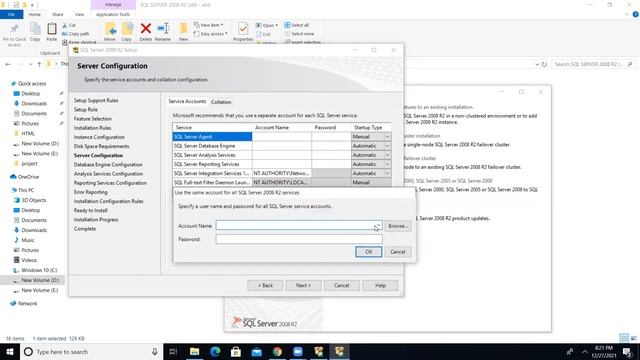Click Select all in the ribbon
Screen dimensions: 640x360
click(297, 25)
